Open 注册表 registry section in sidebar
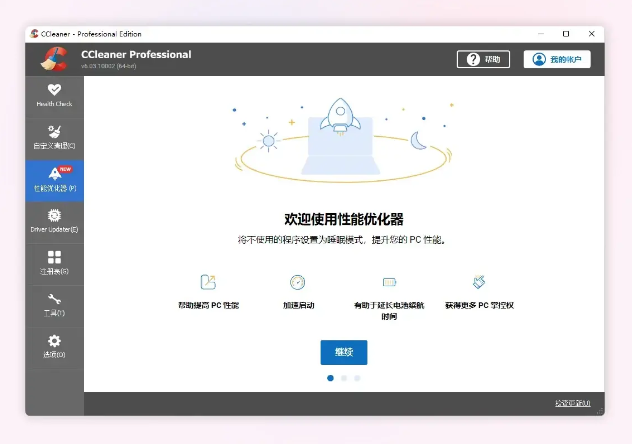 (54, 264)
